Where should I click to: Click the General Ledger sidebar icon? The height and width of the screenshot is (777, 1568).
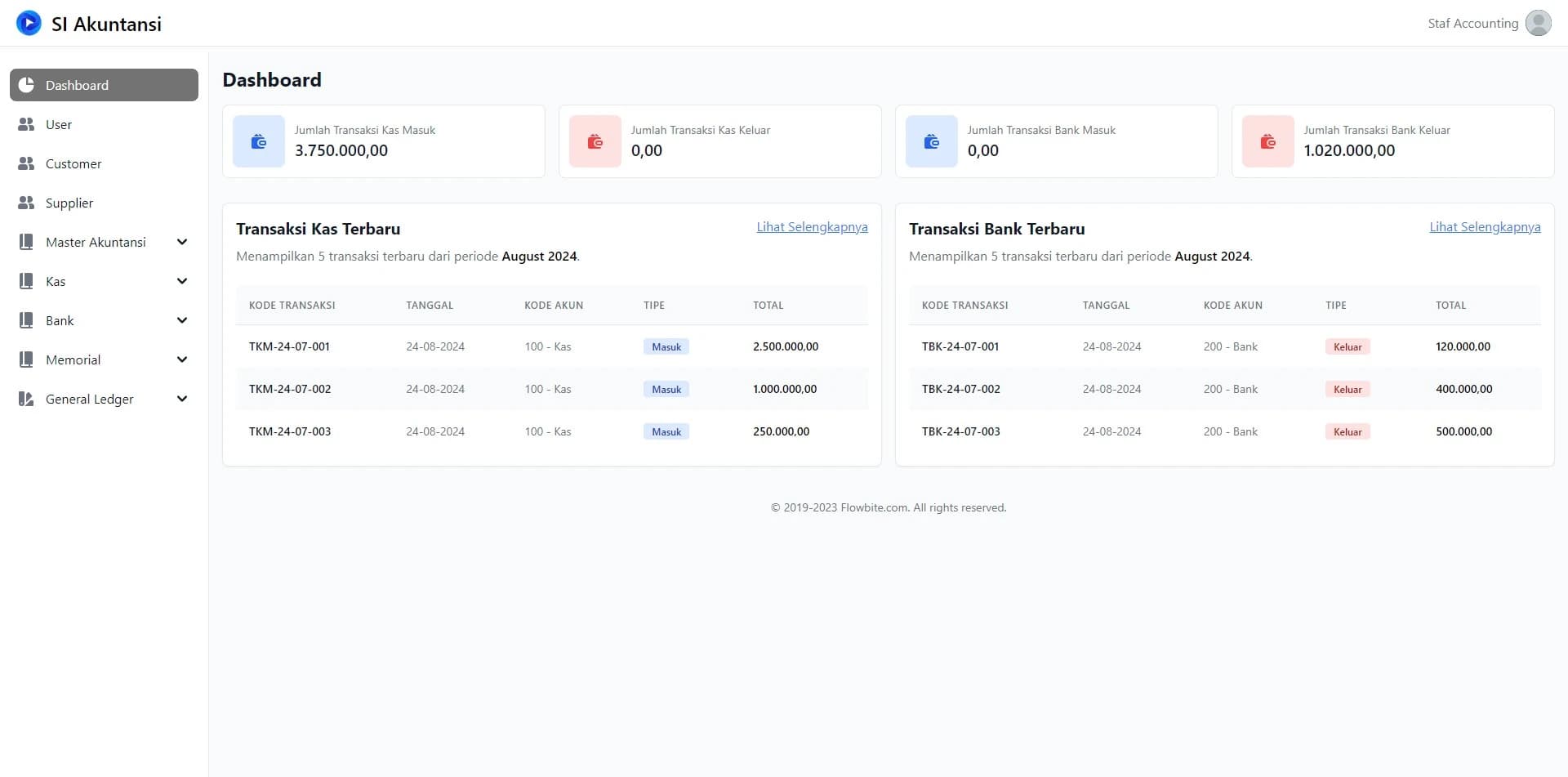pos(26,399)
